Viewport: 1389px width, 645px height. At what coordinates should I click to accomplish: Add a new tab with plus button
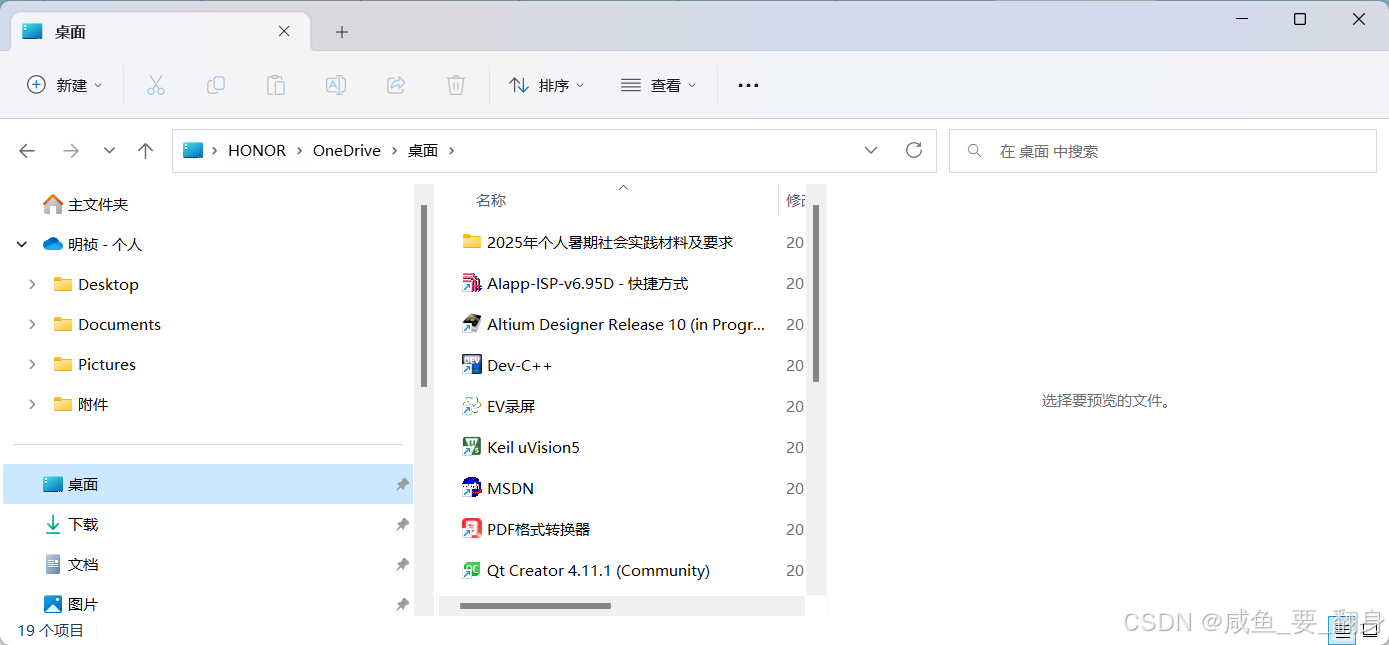coord(342,32)
